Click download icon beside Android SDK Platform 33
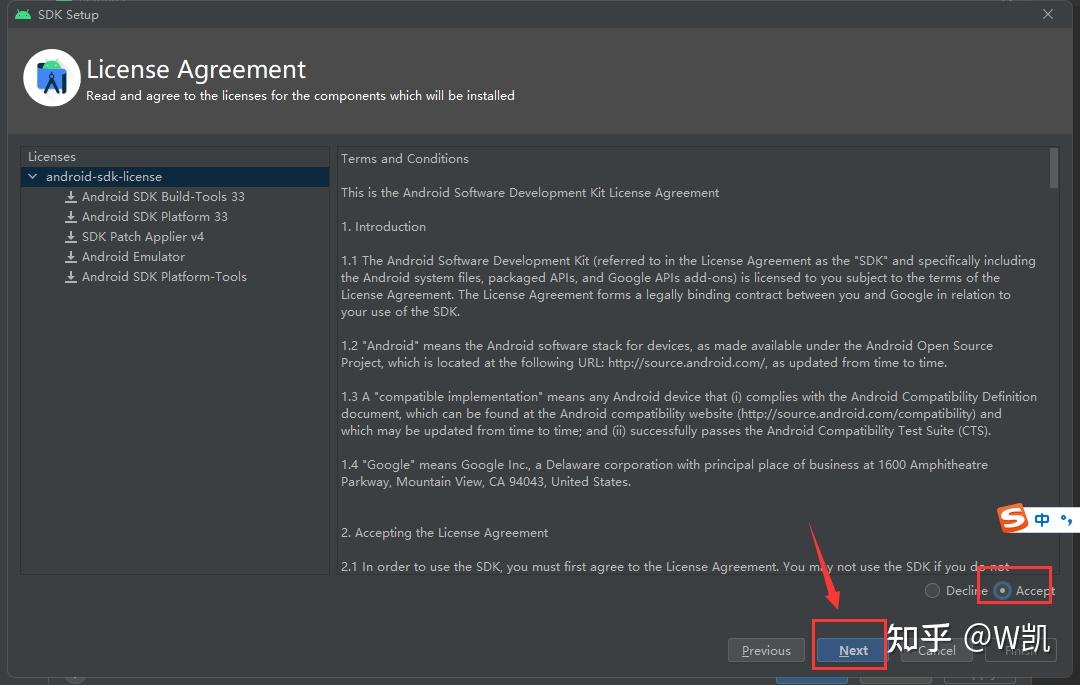This screenshot has height=685, width=1080. pyautogui.click(x=71, y=217)
